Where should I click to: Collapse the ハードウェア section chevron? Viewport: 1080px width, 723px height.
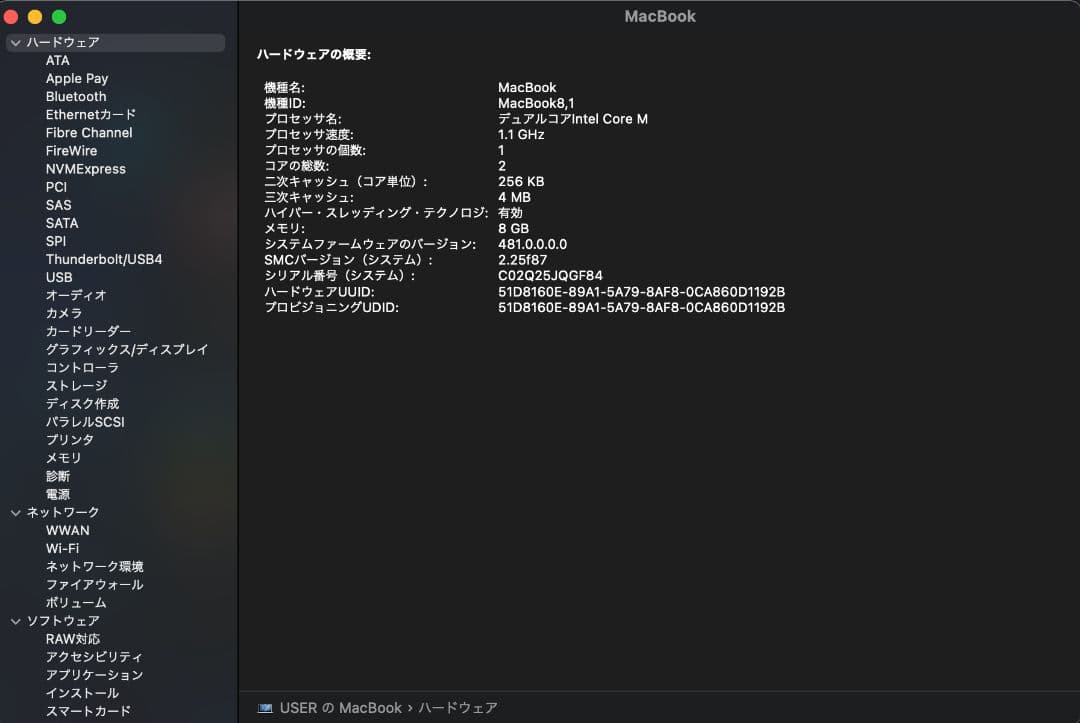point(15,43)
